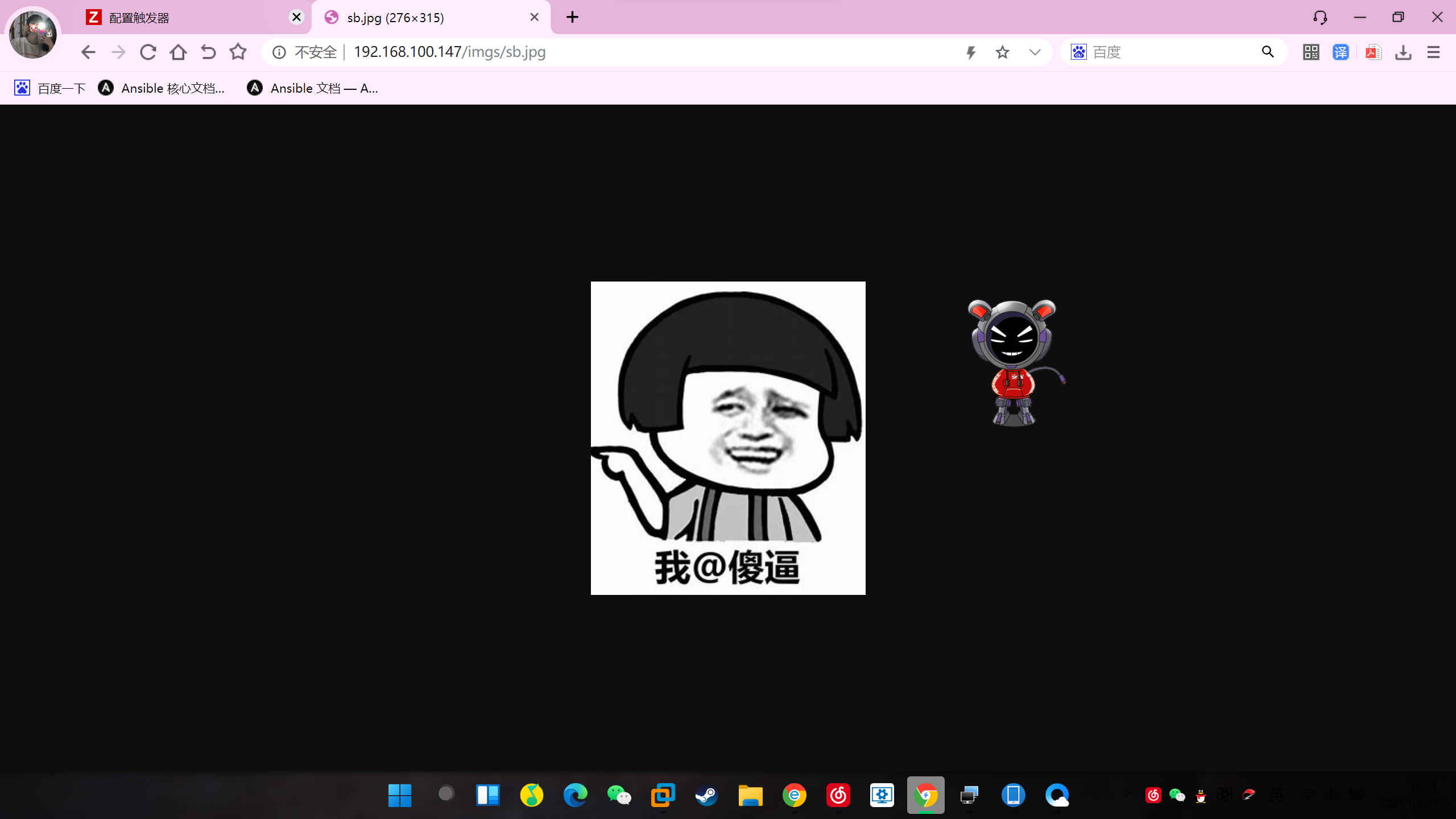1456x819 pixels.
Task: Launch Steam from the taskbar
Action: pyautogui.click(x=706, y=795)
